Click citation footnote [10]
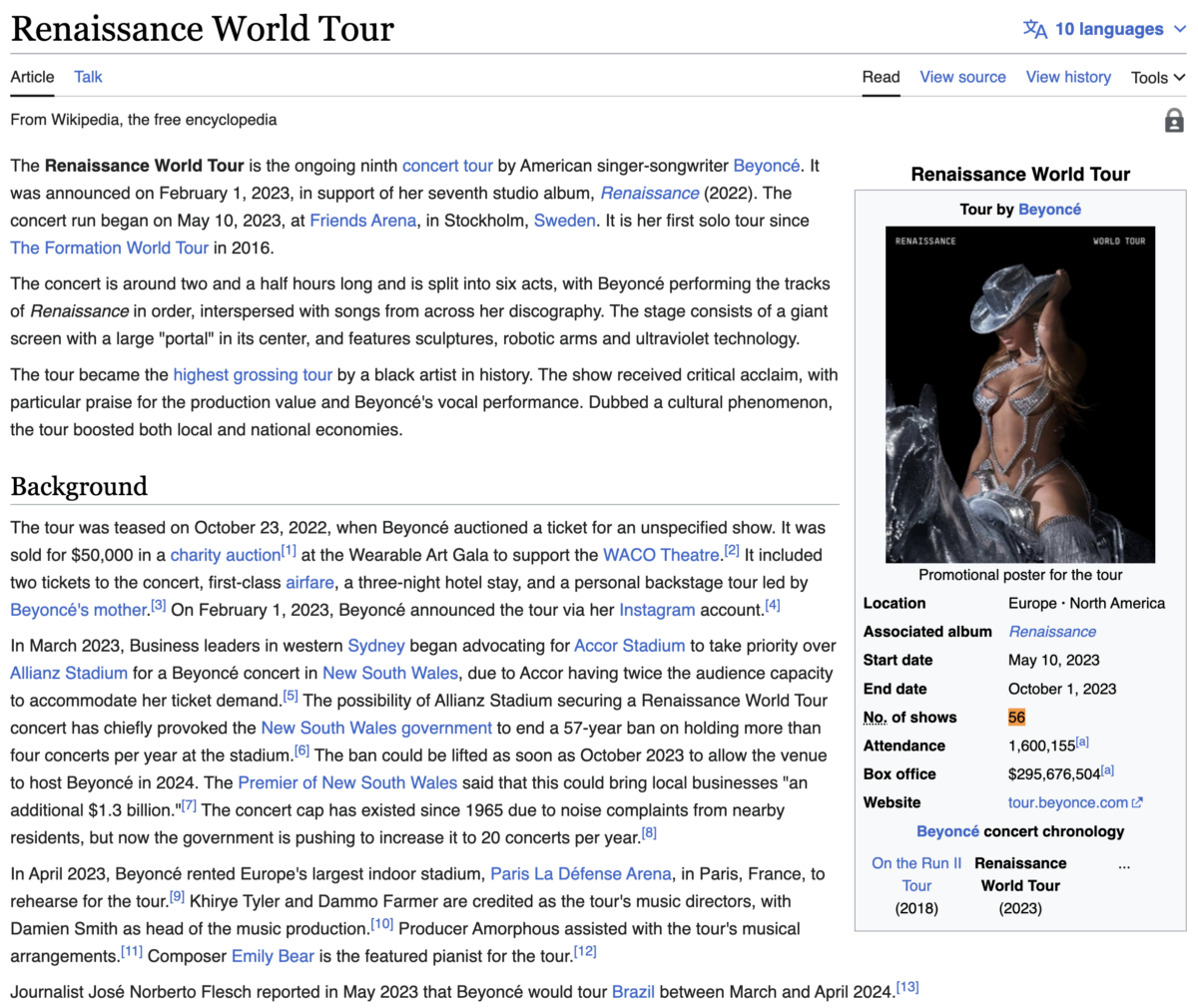 pos(381,923)
